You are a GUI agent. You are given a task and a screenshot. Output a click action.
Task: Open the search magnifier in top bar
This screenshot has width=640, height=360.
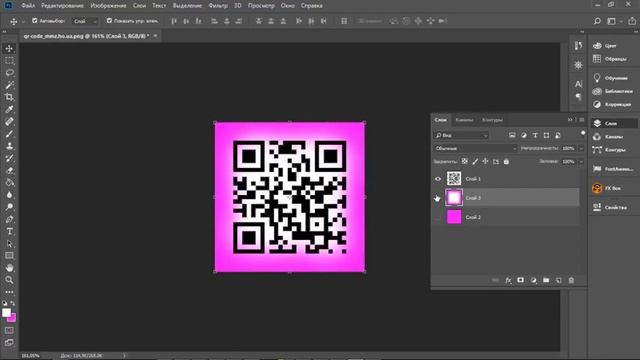tap(597, 21)
